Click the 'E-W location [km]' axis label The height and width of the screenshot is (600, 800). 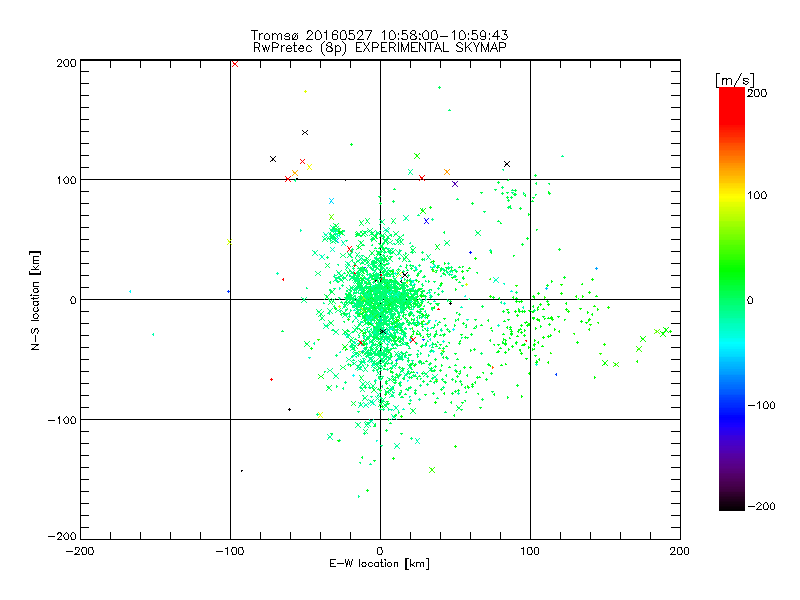click(380, 564)
